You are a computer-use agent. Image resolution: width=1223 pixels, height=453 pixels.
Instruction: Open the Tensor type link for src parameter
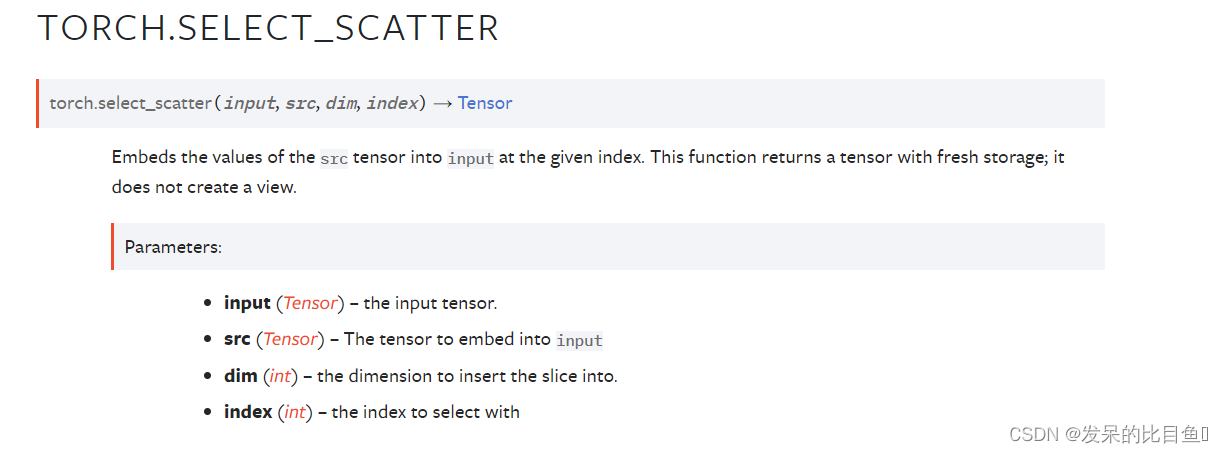[291, 339]
